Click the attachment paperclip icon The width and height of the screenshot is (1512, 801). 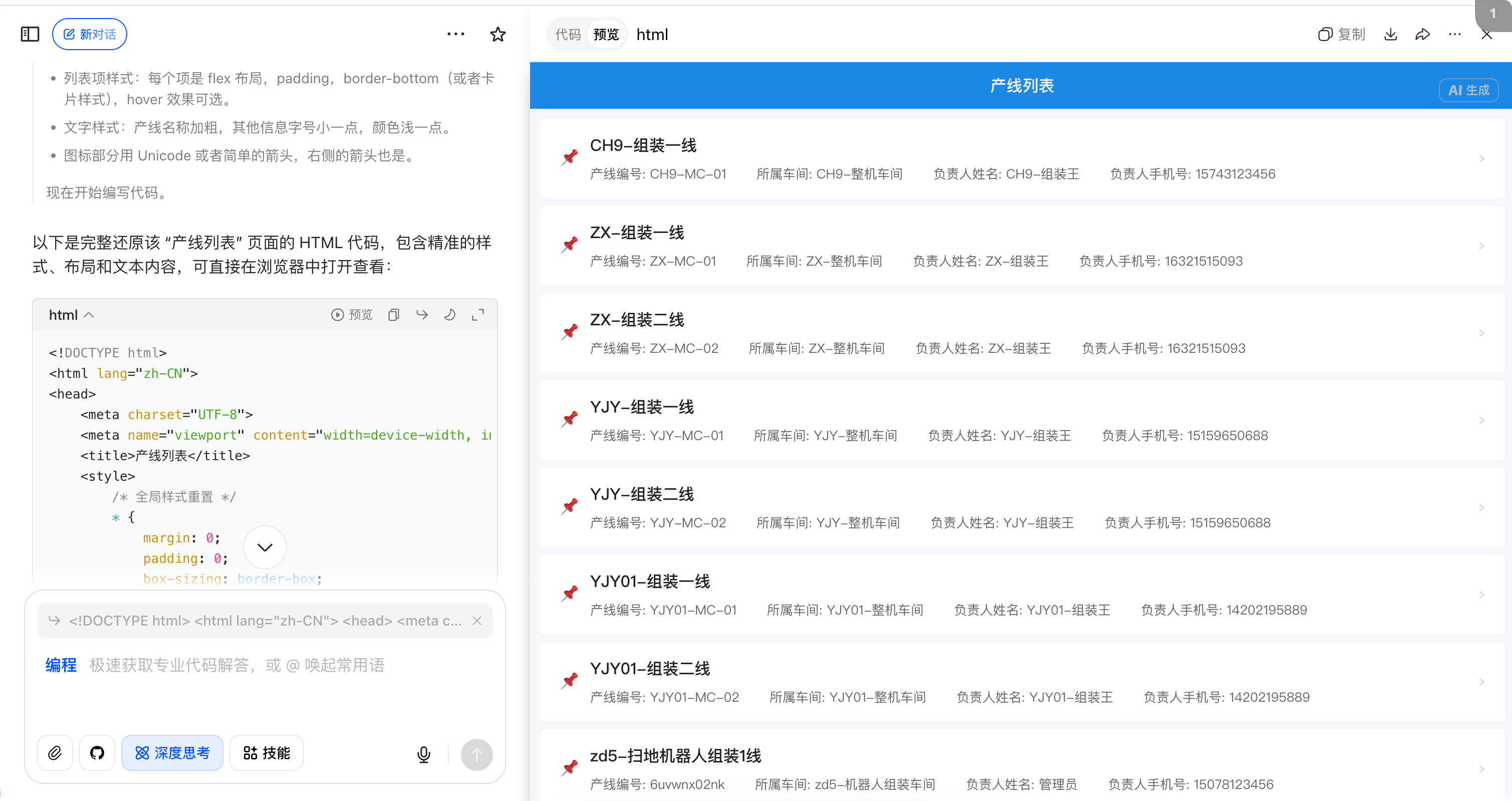pos(55,753)
